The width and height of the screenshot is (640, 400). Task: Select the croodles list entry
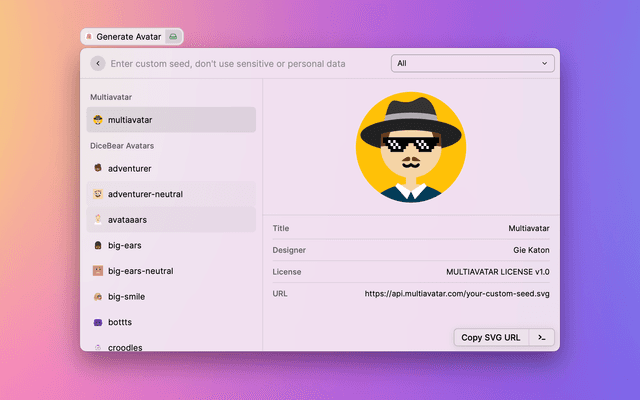124,347
